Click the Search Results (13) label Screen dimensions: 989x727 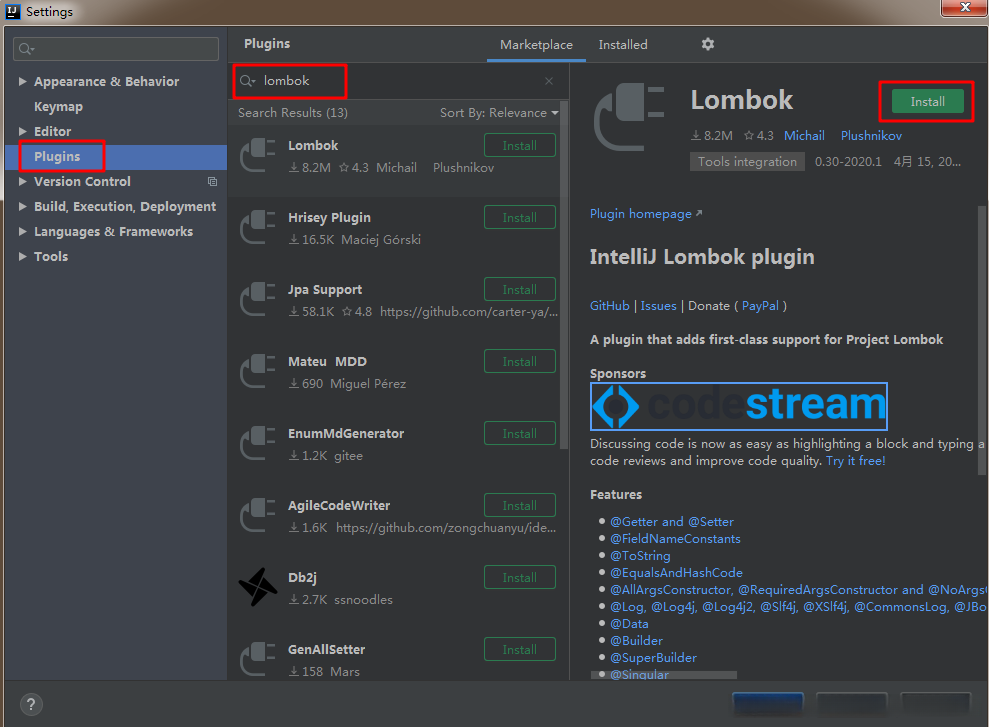point(293,113)
